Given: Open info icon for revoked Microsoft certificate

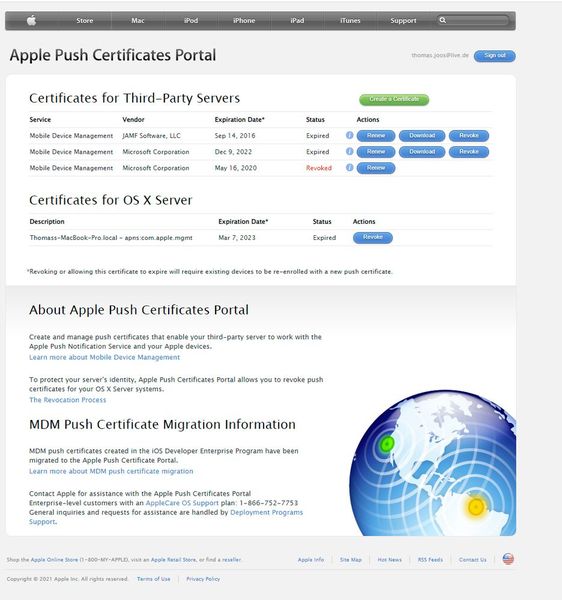Looking at the screenshot, I should pos(349,167).
